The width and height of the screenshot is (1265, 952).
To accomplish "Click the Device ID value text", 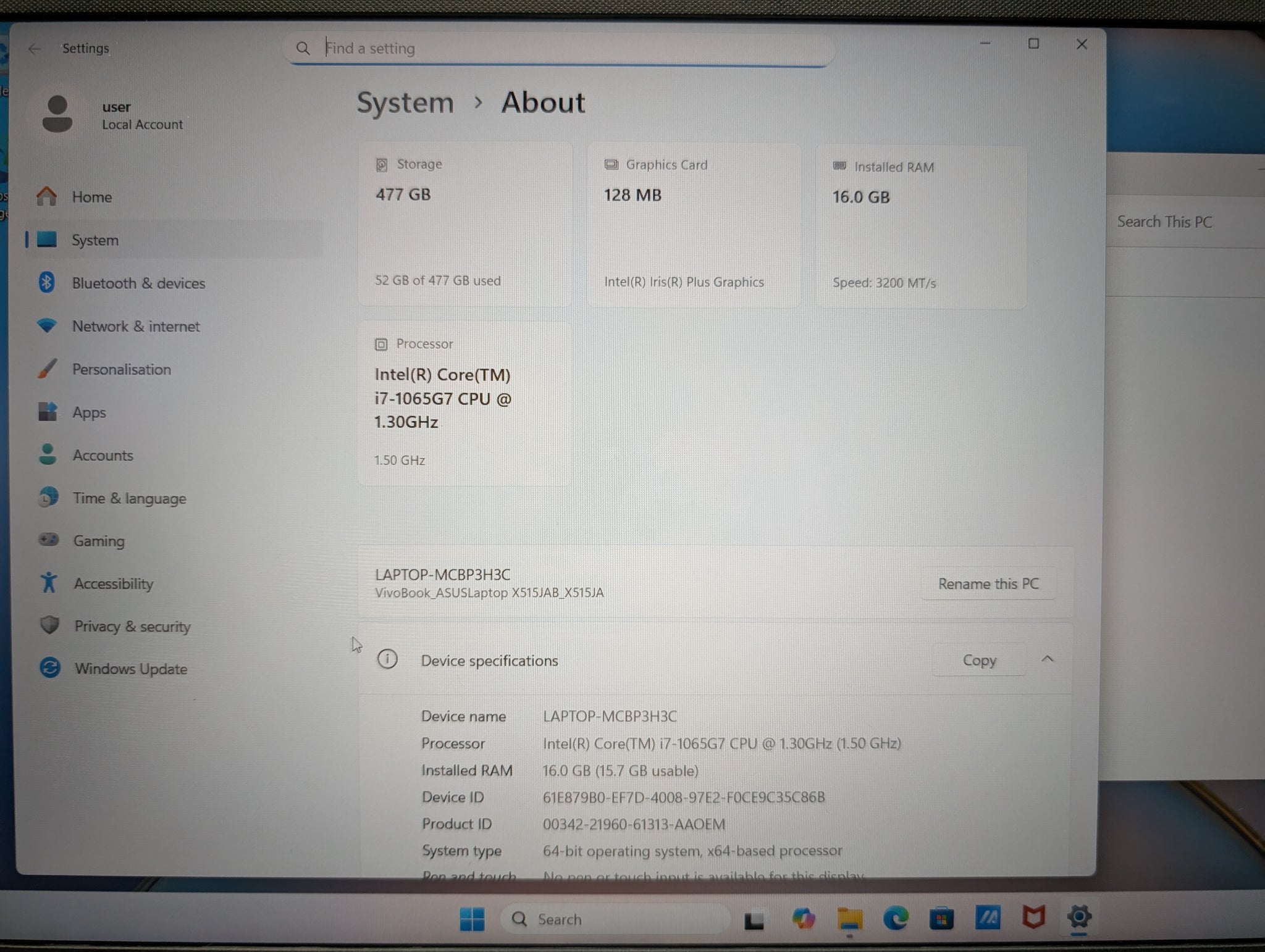I will pyautogui.click(x=684, y=797).
